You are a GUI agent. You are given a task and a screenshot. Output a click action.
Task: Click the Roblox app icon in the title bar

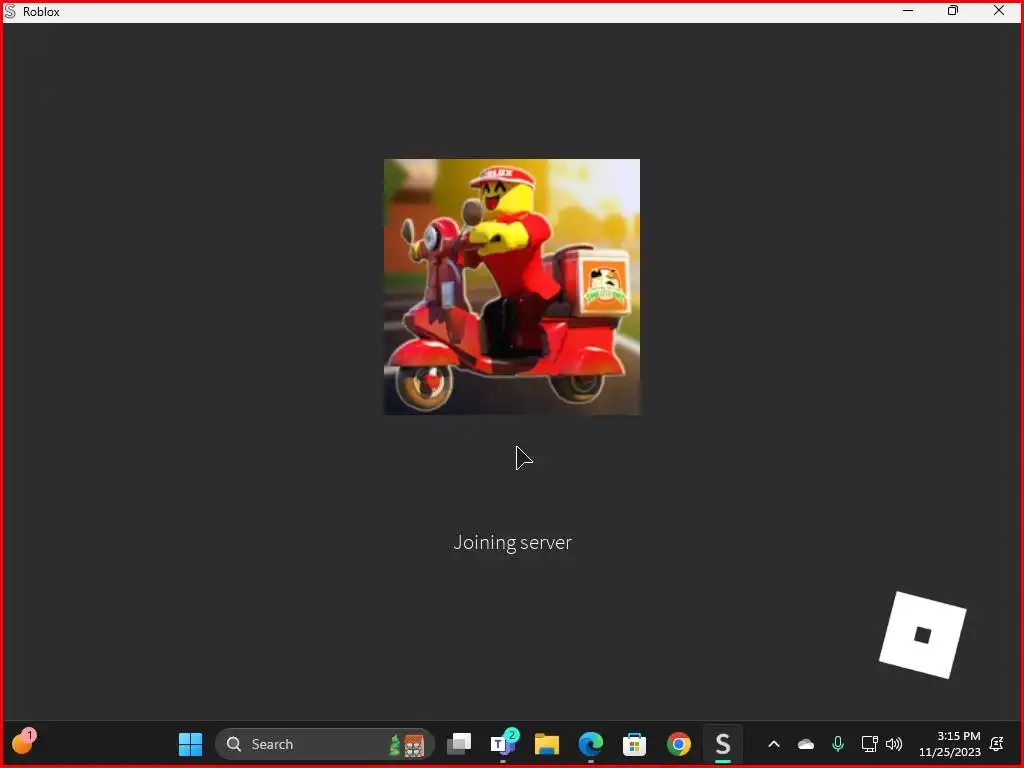[10, 11]
